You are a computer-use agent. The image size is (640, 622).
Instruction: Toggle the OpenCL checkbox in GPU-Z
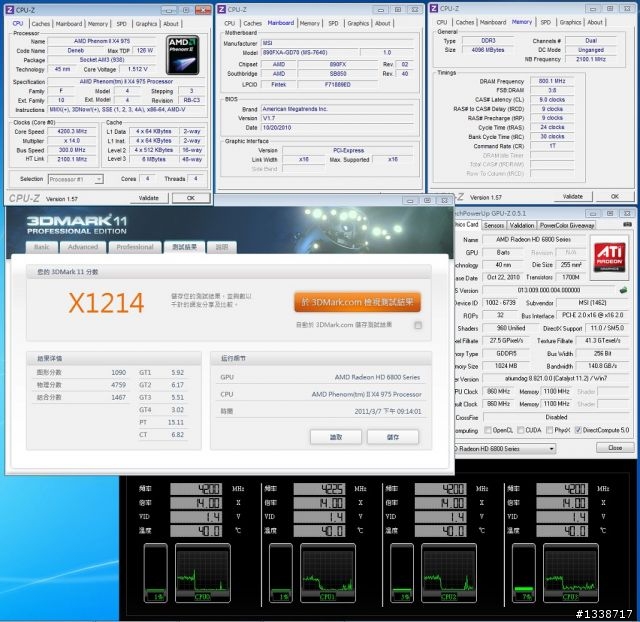(487, 430)
